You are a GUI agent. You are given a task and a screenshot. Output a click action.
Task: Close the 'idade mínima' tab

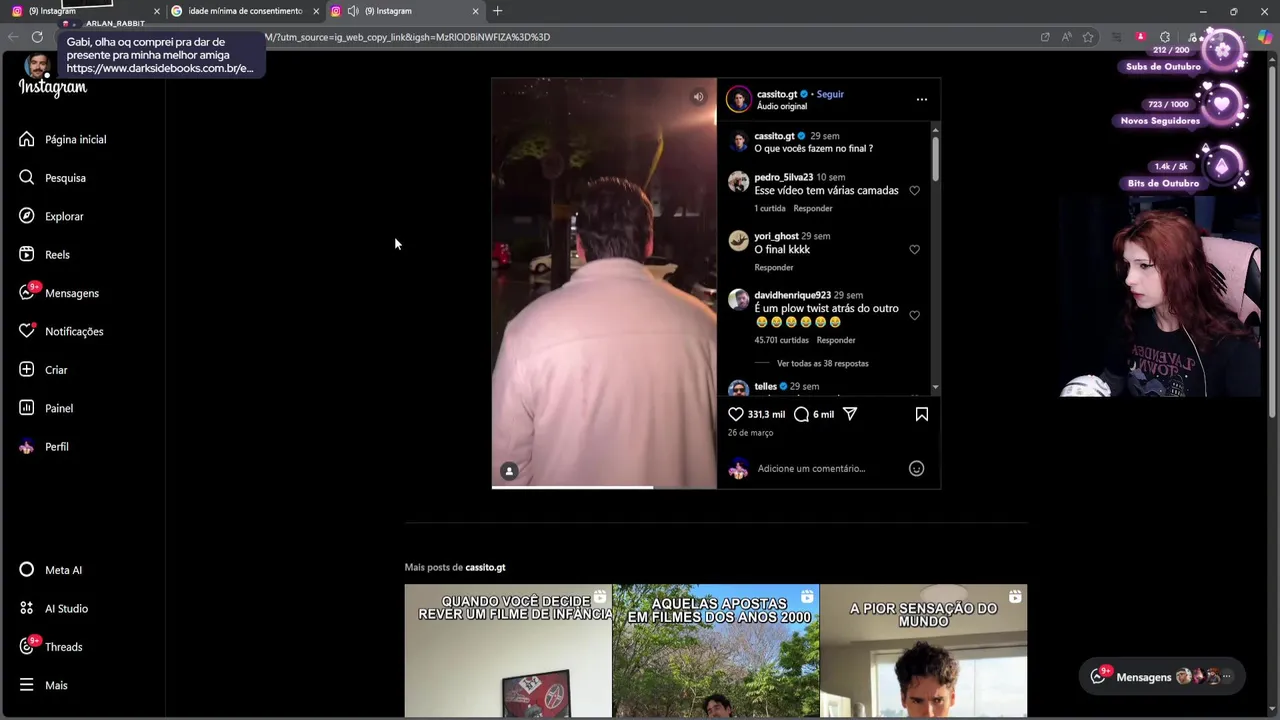point(316,11)
